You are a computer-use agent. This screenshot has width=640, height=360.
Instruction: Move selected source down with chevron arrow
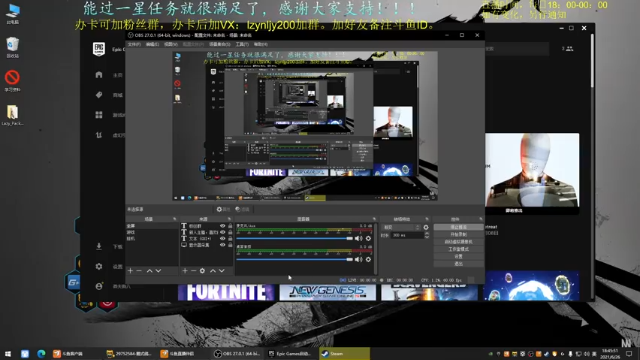pos(222,271)
